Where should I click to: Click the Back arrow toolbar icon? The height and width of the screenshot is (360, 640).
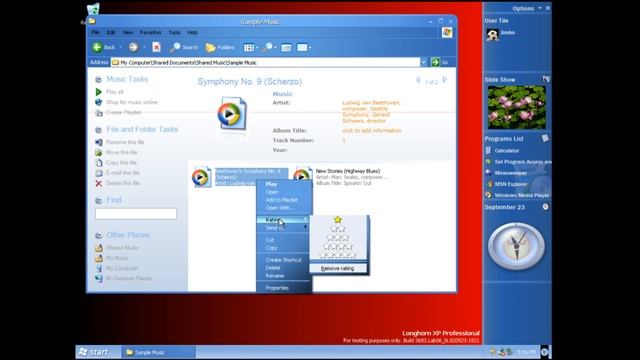click(x=97, y=47)
